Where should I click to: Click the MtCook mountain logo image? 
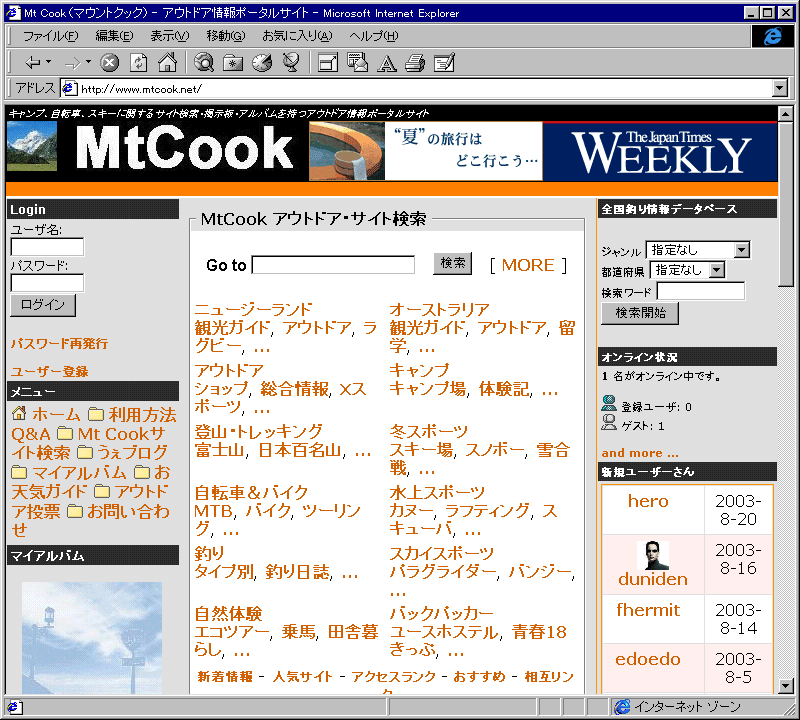click(x=32, y=146)
